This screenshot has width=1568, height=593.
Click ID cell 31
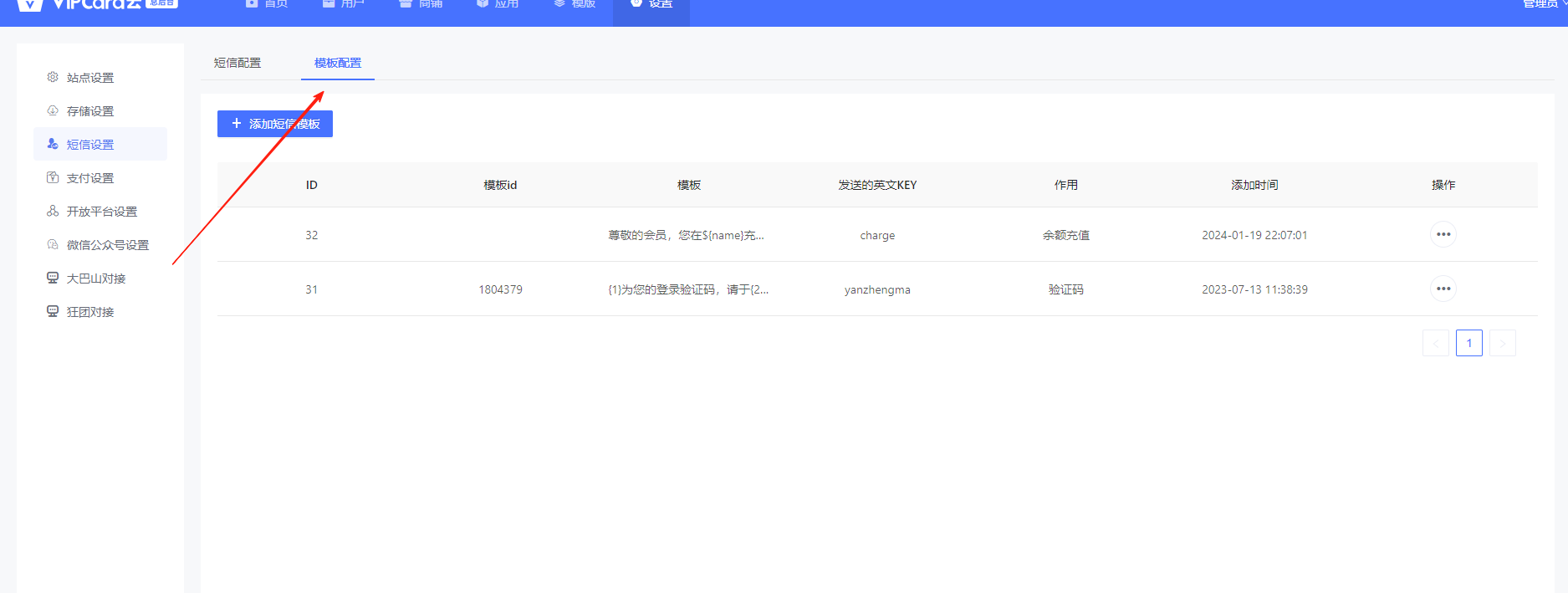312,289
